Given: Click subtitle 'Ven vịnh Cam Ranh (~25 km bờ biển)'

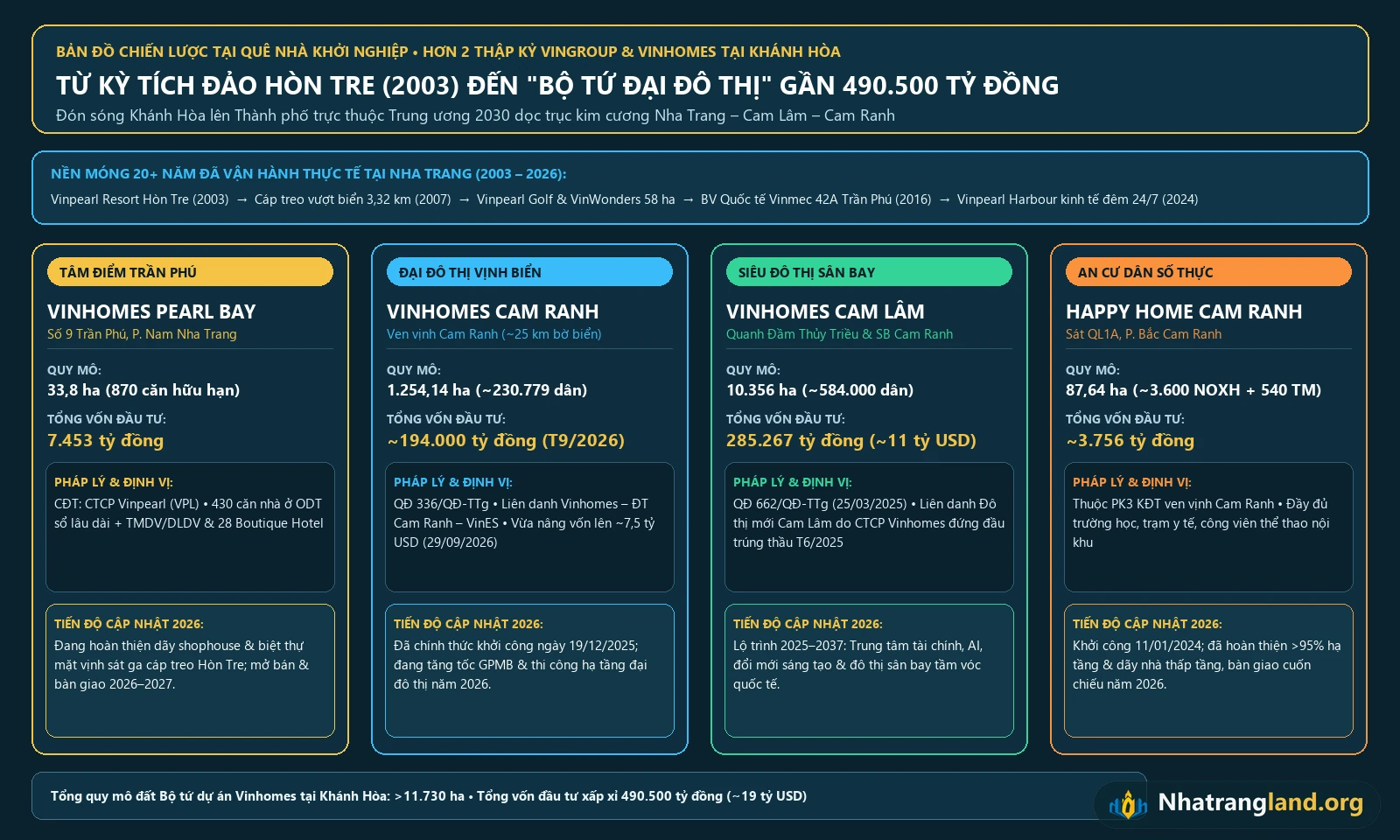Looking at the screenshot, I should click(x=494, y=334).
